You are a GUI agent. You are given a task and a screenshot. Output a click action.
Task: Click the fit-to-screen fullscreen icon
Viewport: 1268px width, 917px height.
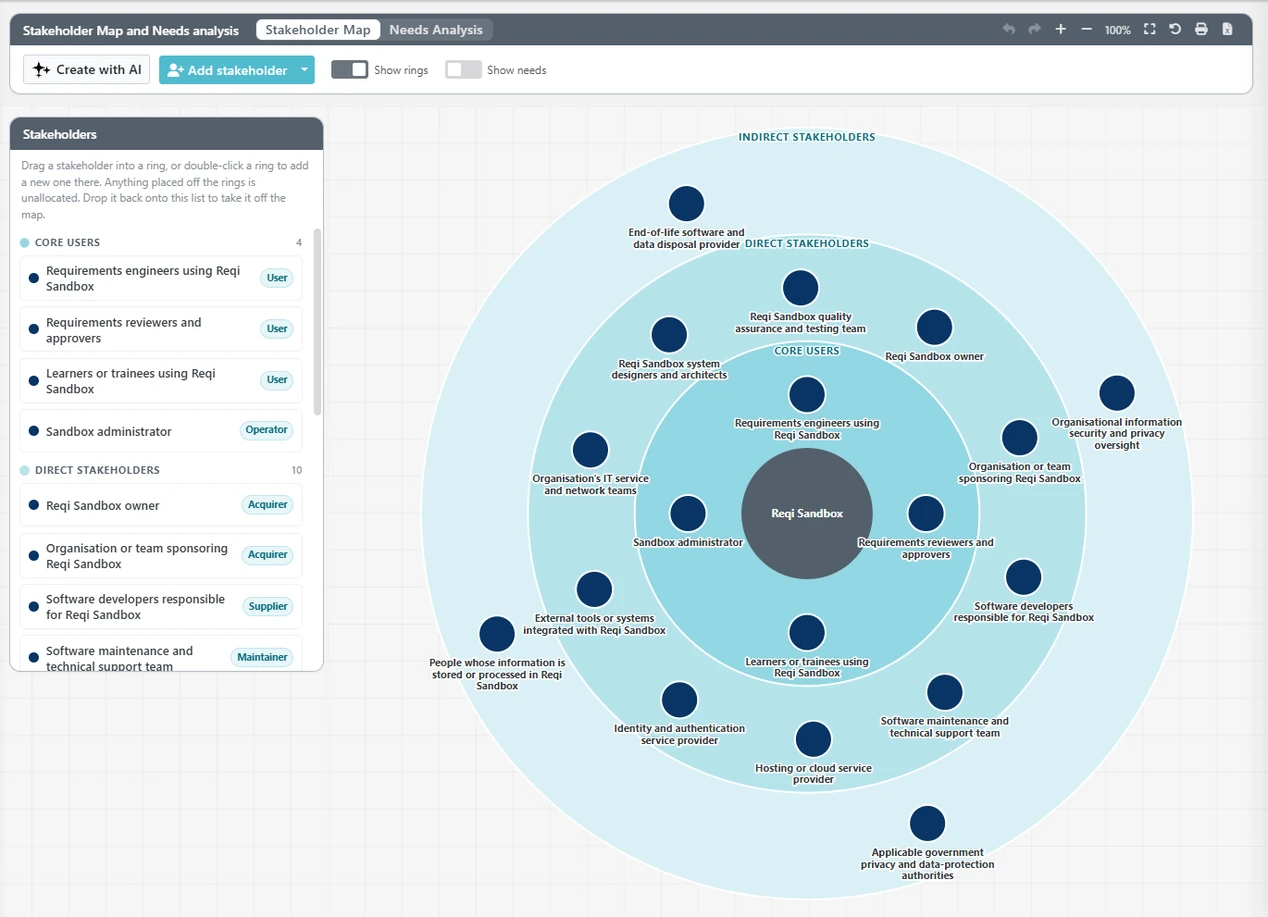1150,30
